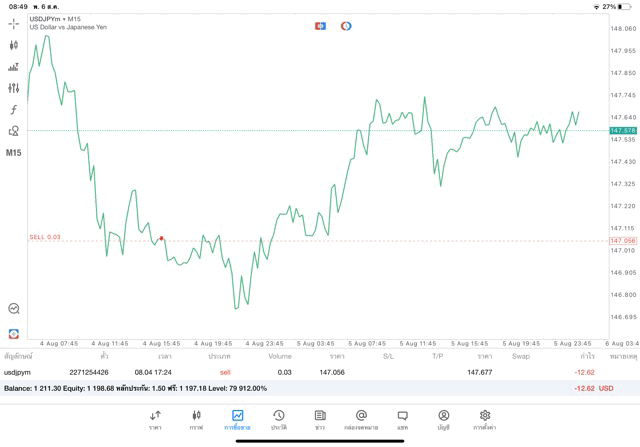Select the usdjpym open sell position row
The width and height of the screenshot is (640, 447).
300,372
